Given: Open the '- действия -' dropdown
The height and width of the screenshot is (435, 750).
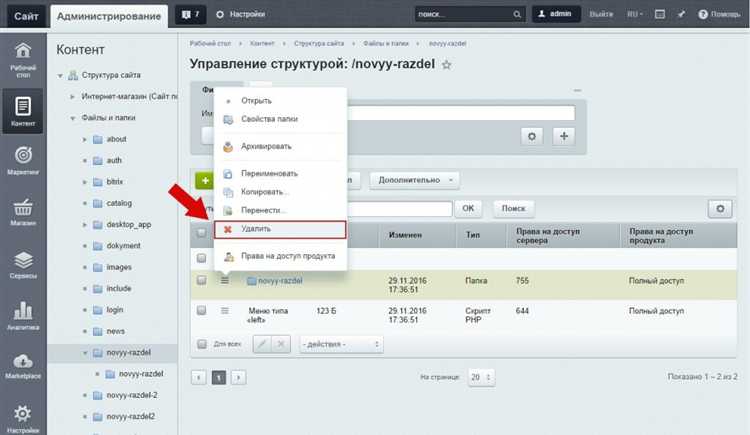Looking at the screenshot, I should tap(340, 344).
